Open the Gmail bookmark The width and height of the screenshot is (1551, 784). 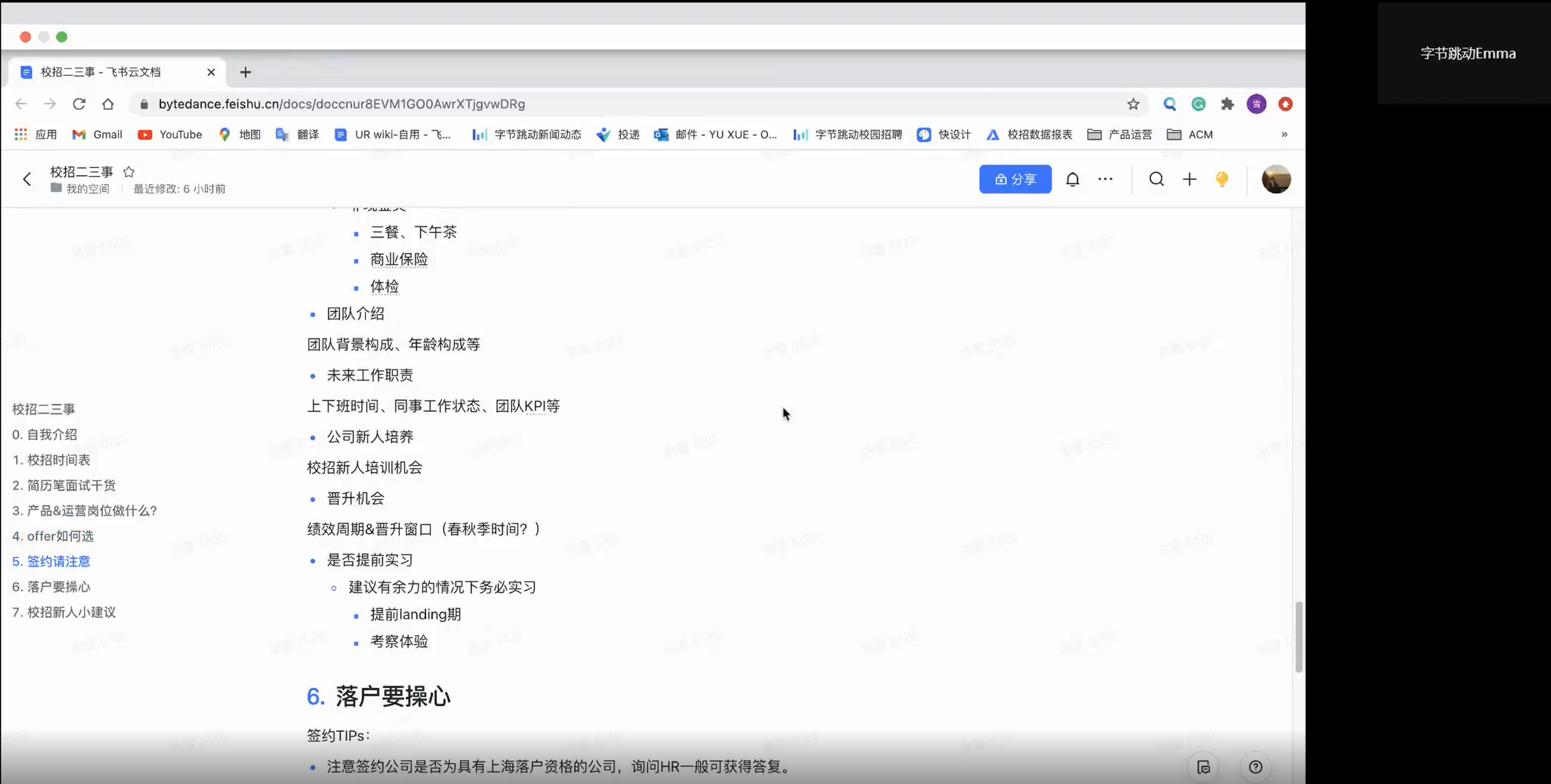(97, 134)
